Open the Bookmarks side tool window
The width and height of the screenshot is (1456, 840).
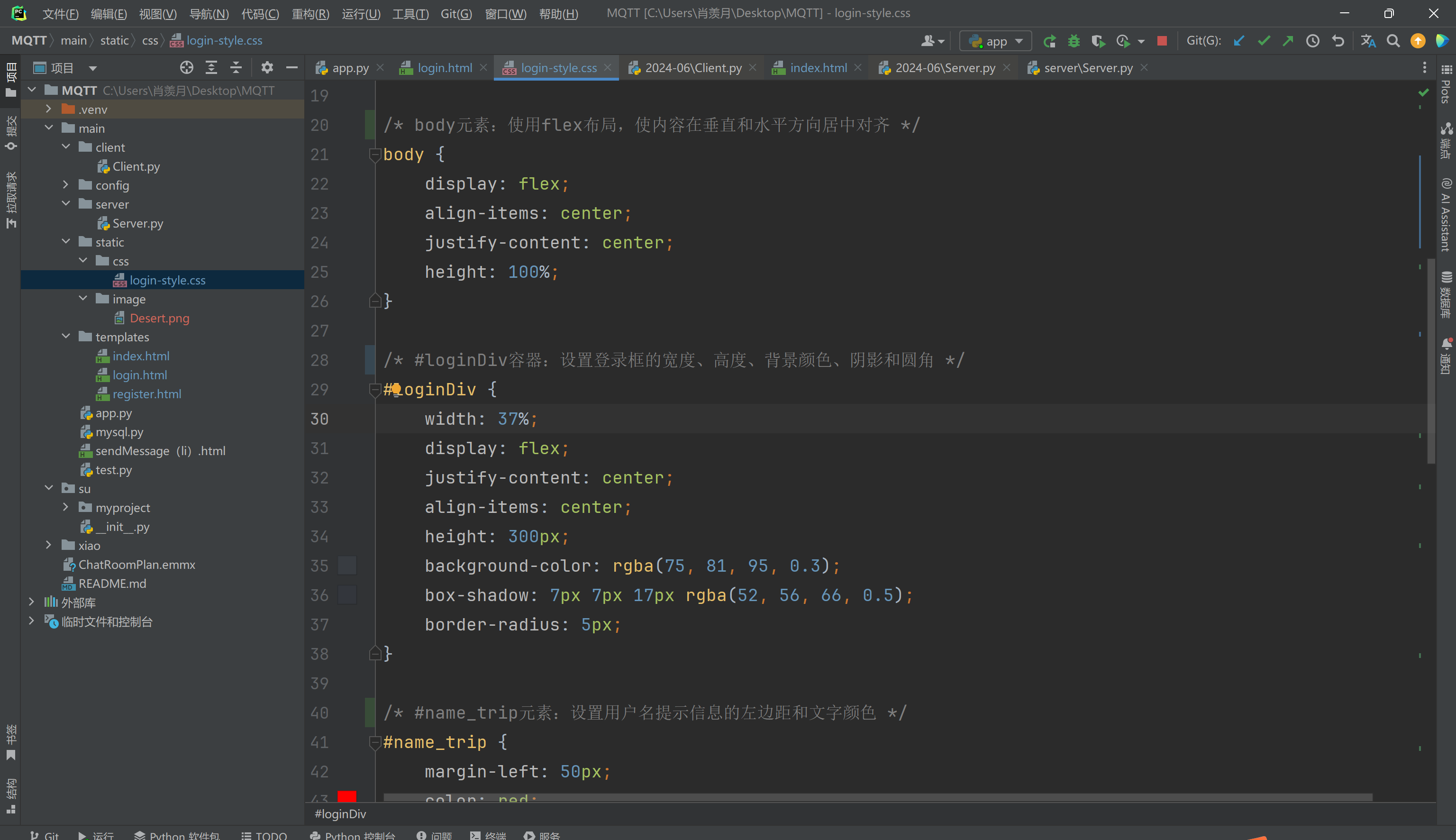[11, 743]
